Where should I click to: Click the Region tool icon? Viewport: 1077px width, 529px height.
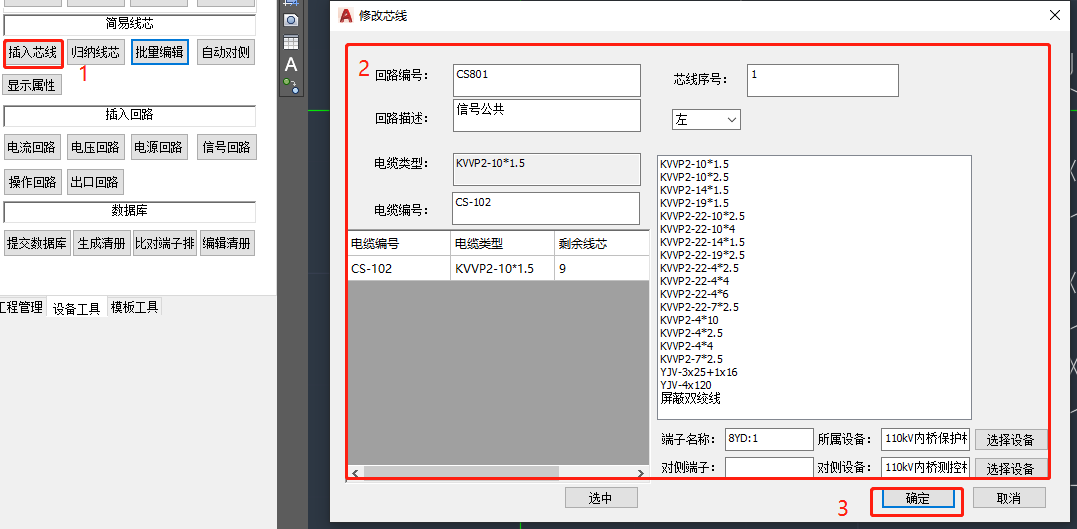click(291, 20)
